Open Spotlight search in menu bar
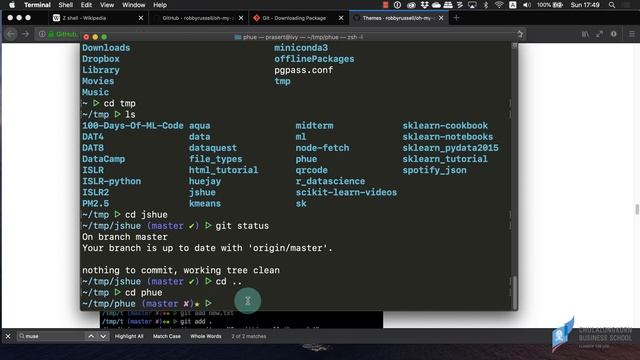The width and height of the screenshot is (640, 360). 612,5
